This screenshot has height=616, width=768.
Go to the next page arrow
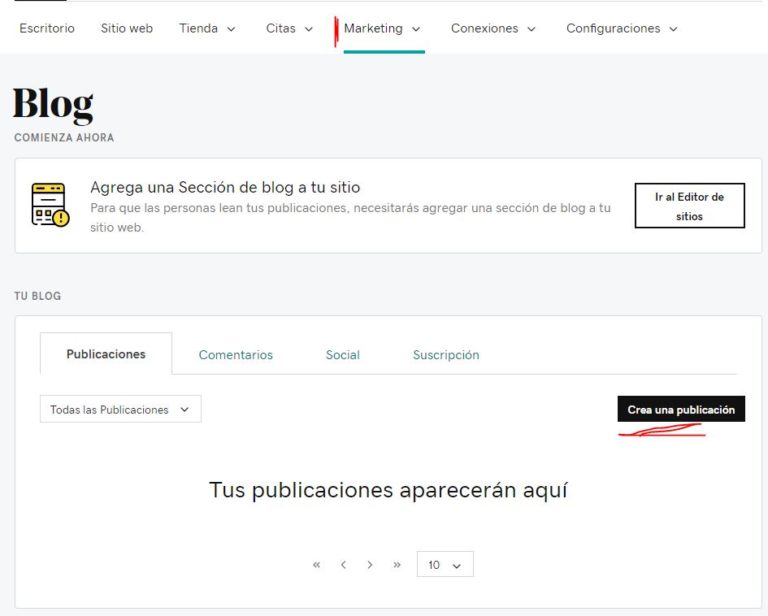point(370,565)
